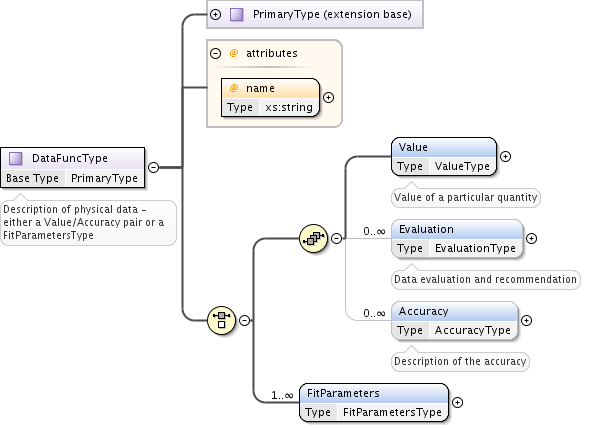589x428 pixels.
Task: Select the Value element header
Action: click(444, 147)
